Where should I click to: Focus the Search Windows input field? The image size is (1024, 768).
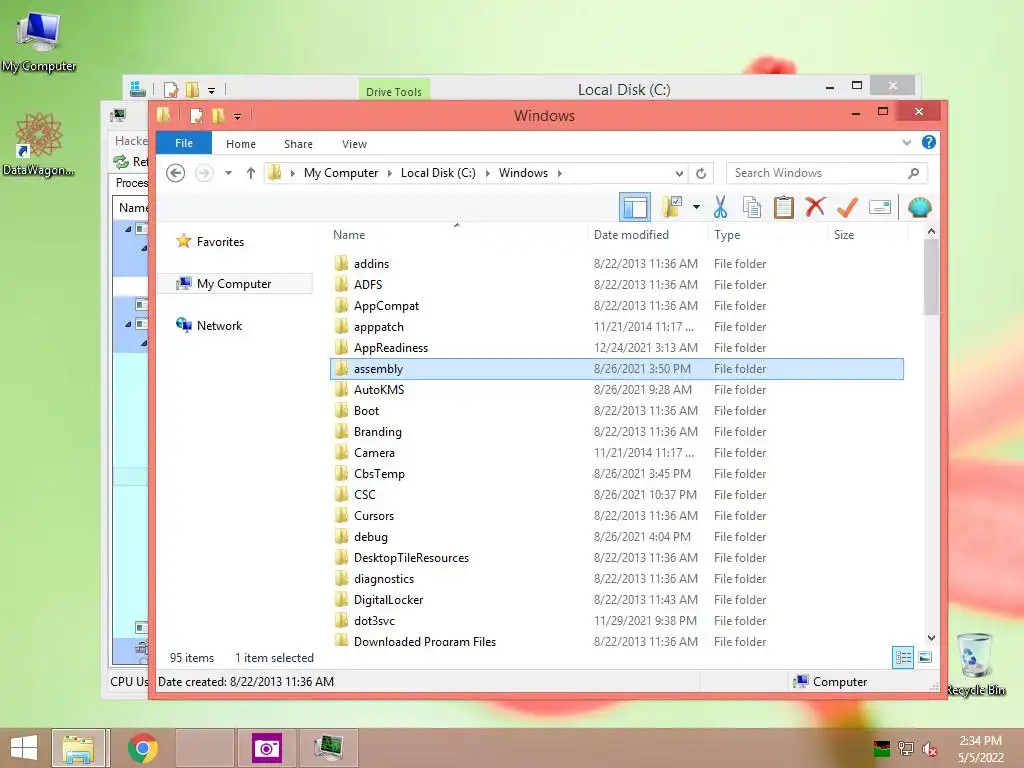pos(826,173)
